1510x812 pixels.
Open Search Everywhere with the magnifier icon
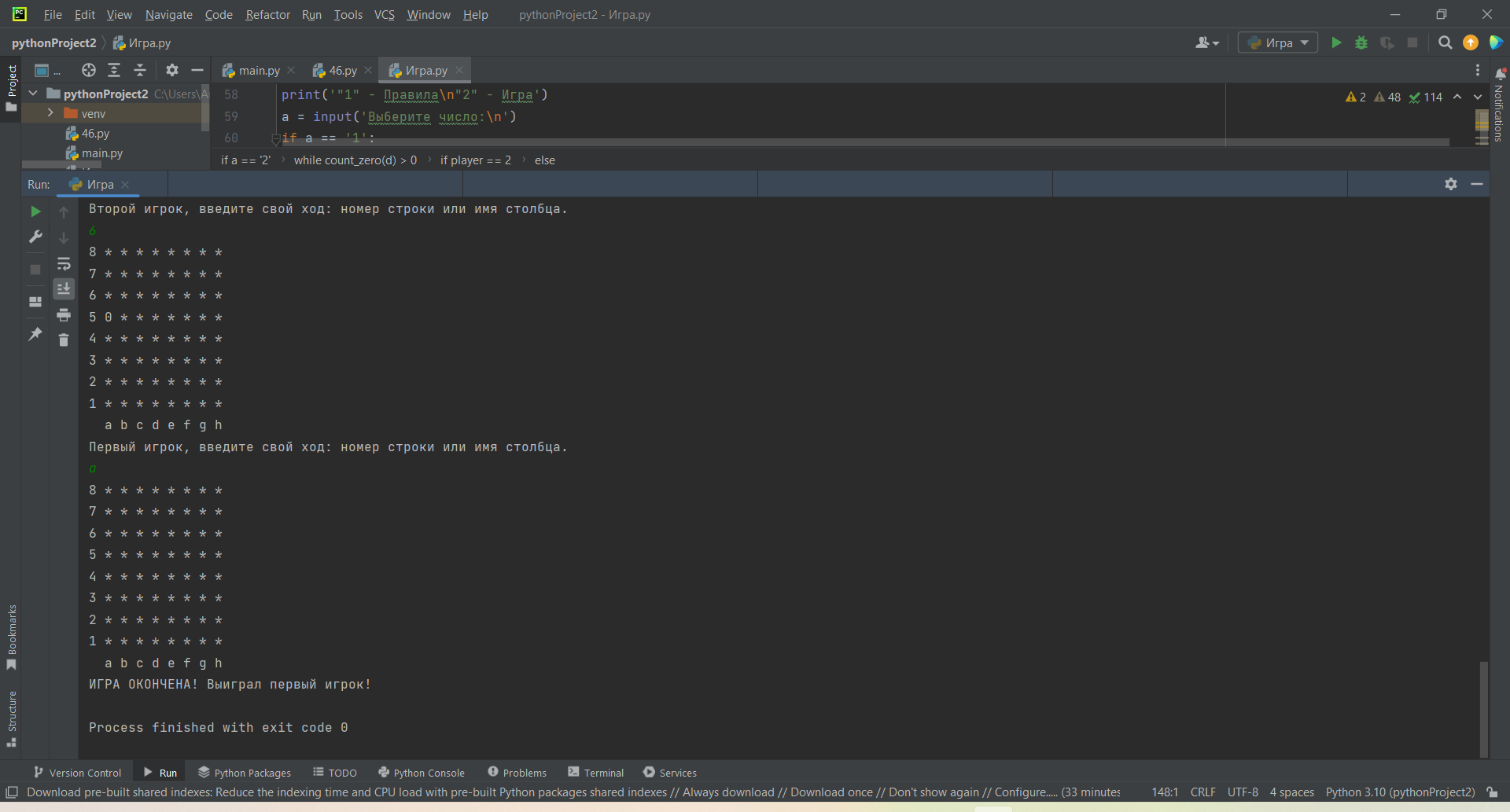pos(1446,43)
